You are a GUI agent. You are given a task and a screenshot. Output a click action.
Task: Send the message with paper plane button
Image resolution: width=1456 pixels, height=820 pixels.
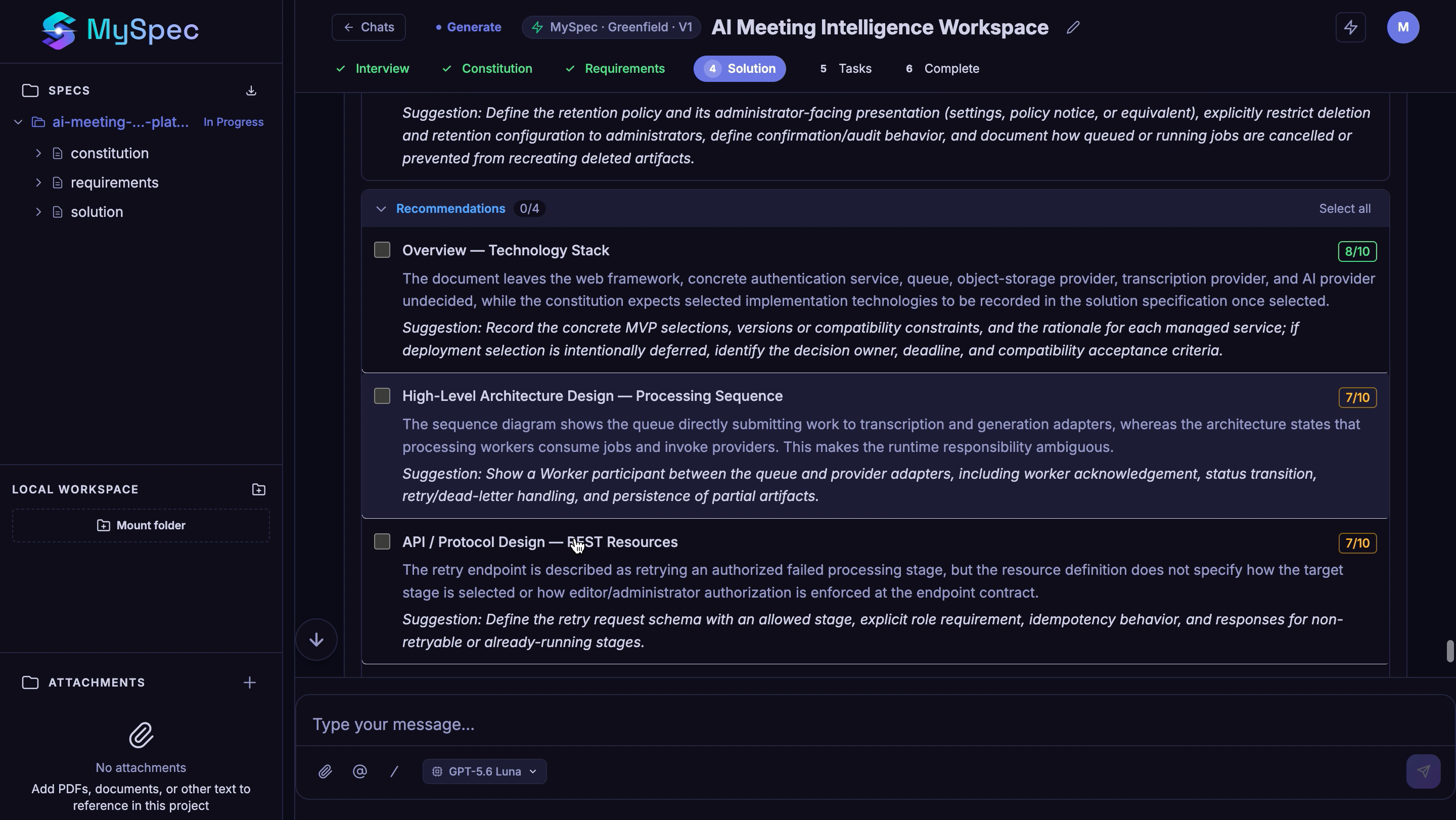point(1423,771)
